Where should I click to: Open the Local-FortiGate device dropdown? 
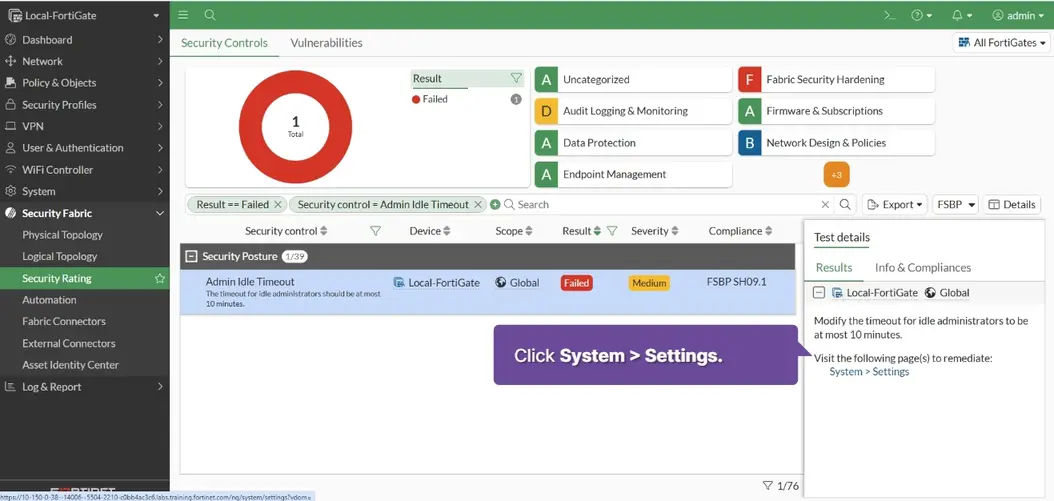coord(85,15)
